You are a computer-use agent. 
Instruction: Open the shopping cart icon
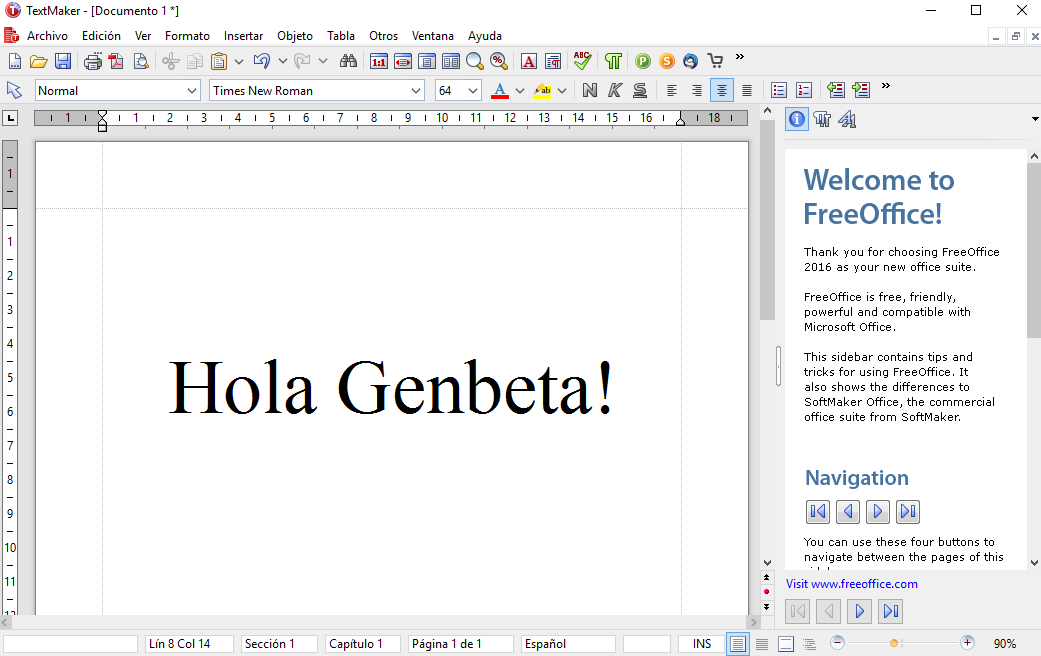click(715, 62)
